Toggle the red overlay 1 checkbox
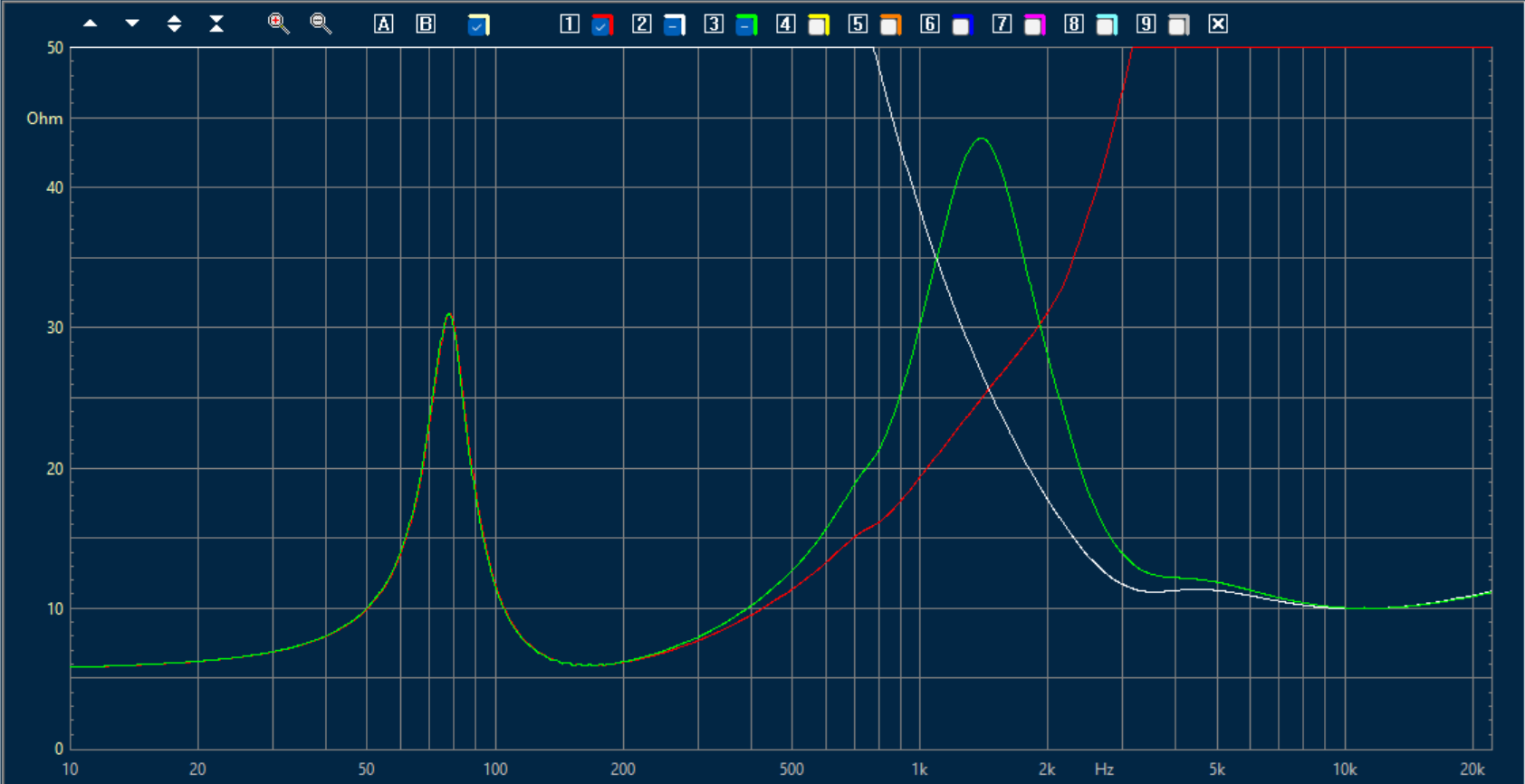 (601, 25)
